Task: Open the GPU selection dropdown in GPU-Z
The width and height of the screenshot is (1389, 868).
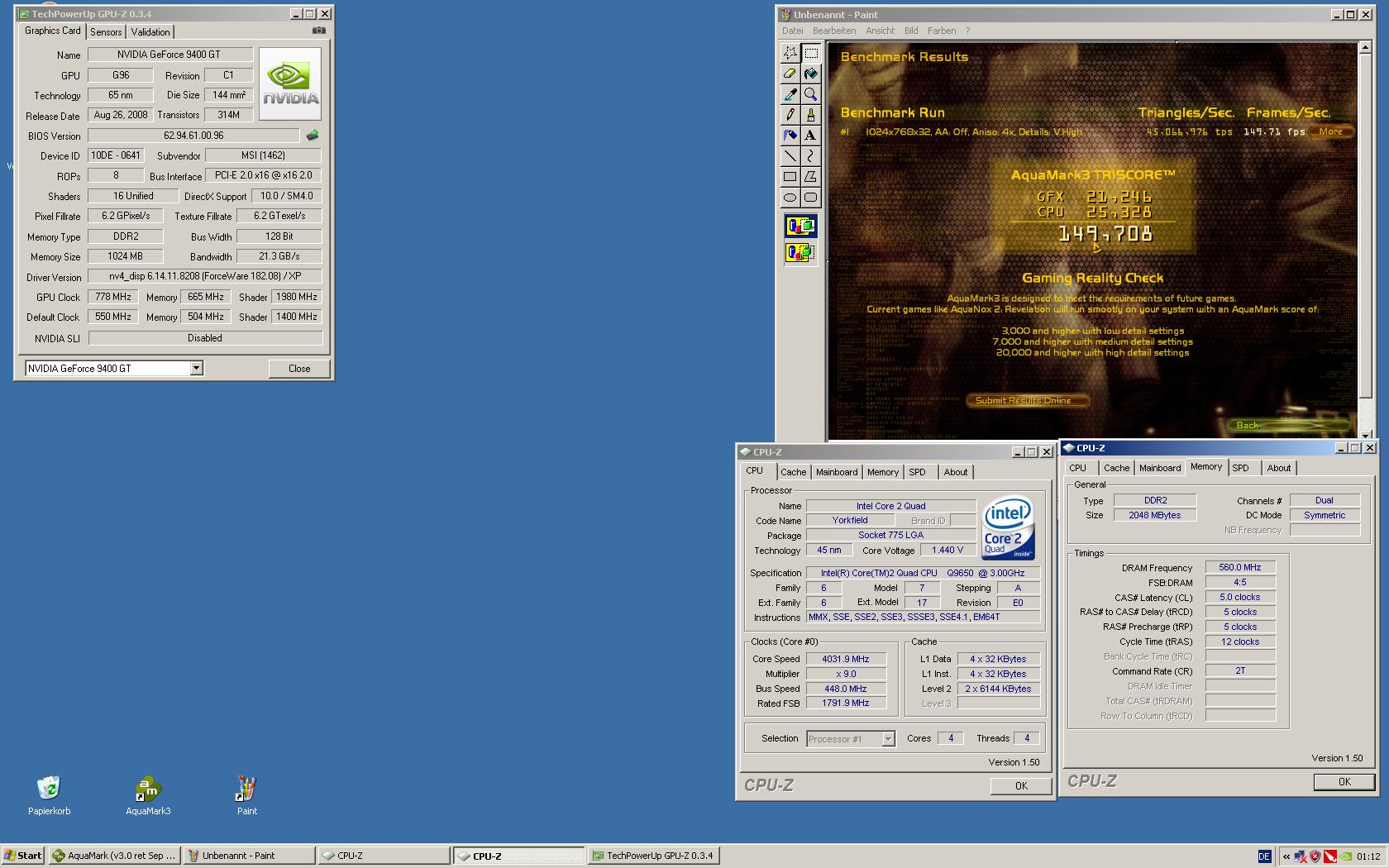Action: click(197, 369)
